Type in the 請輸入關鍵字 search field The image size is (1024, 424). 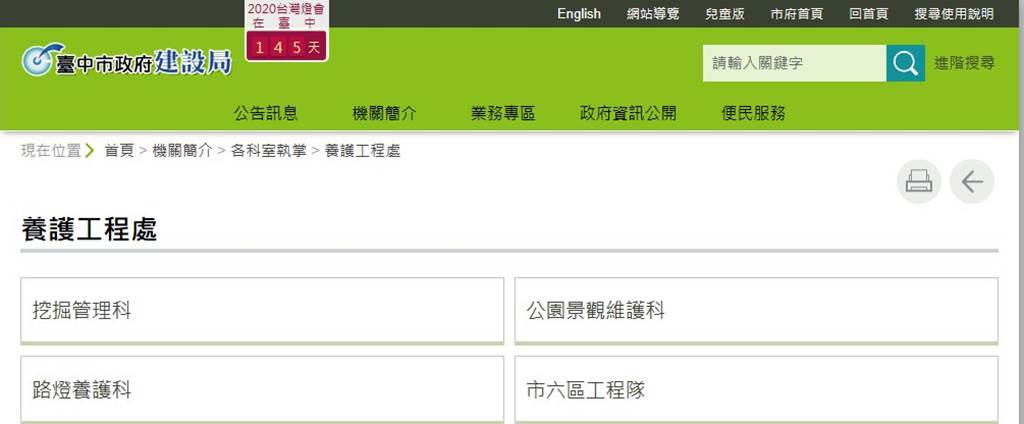coord(794,64)
